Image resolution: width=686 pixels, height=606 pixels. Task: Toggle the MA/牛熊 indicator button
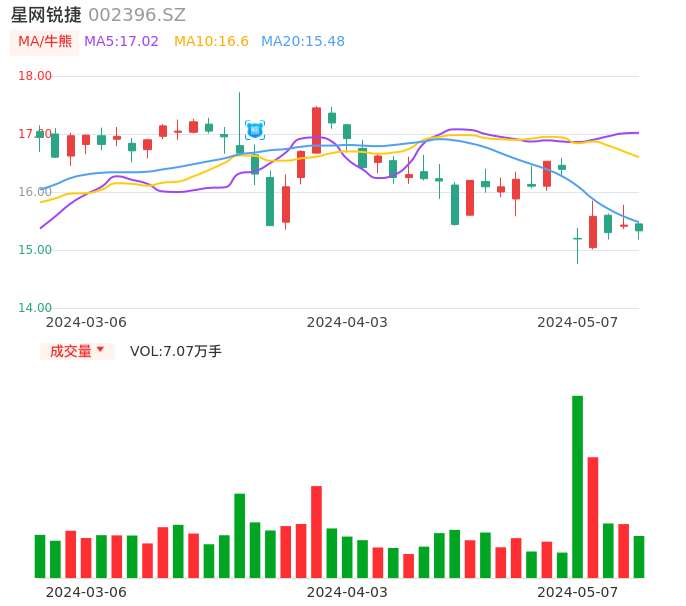45,42
